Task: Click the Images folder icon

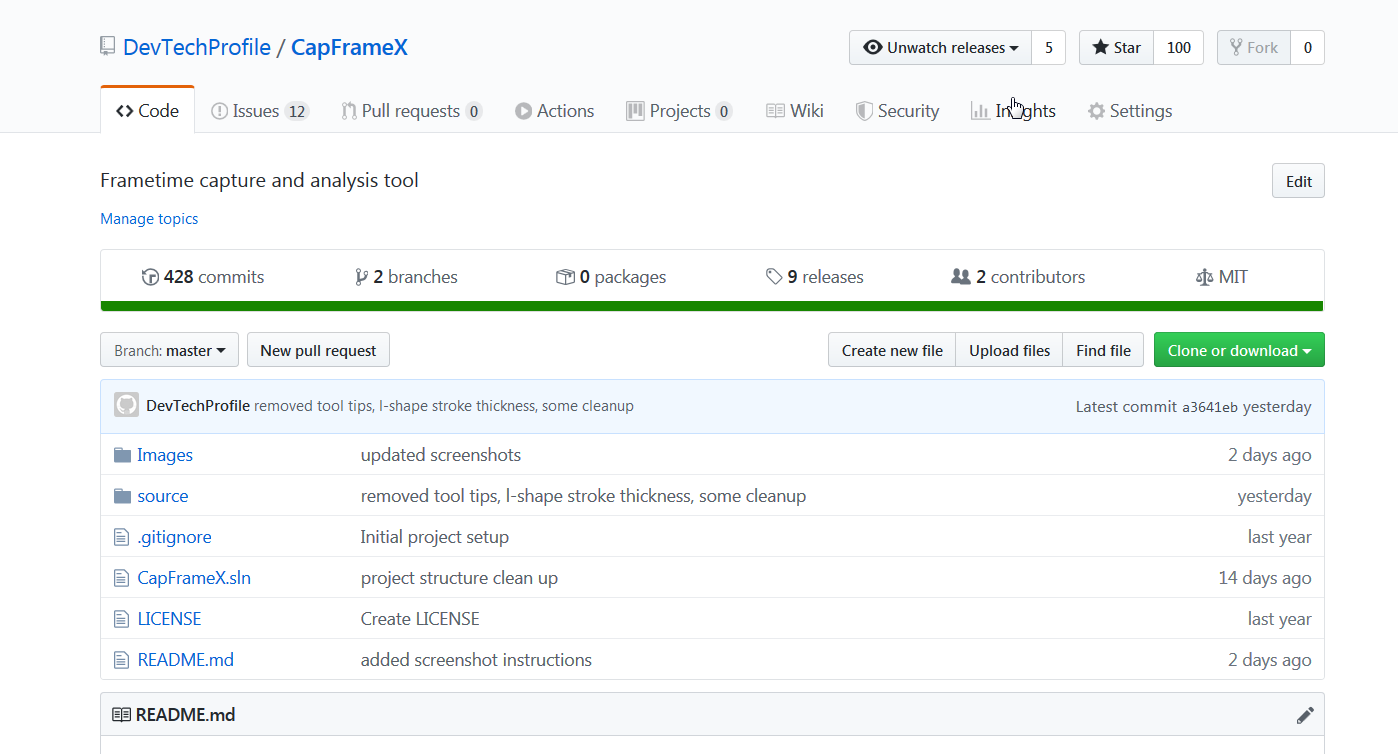Action: 122,455
